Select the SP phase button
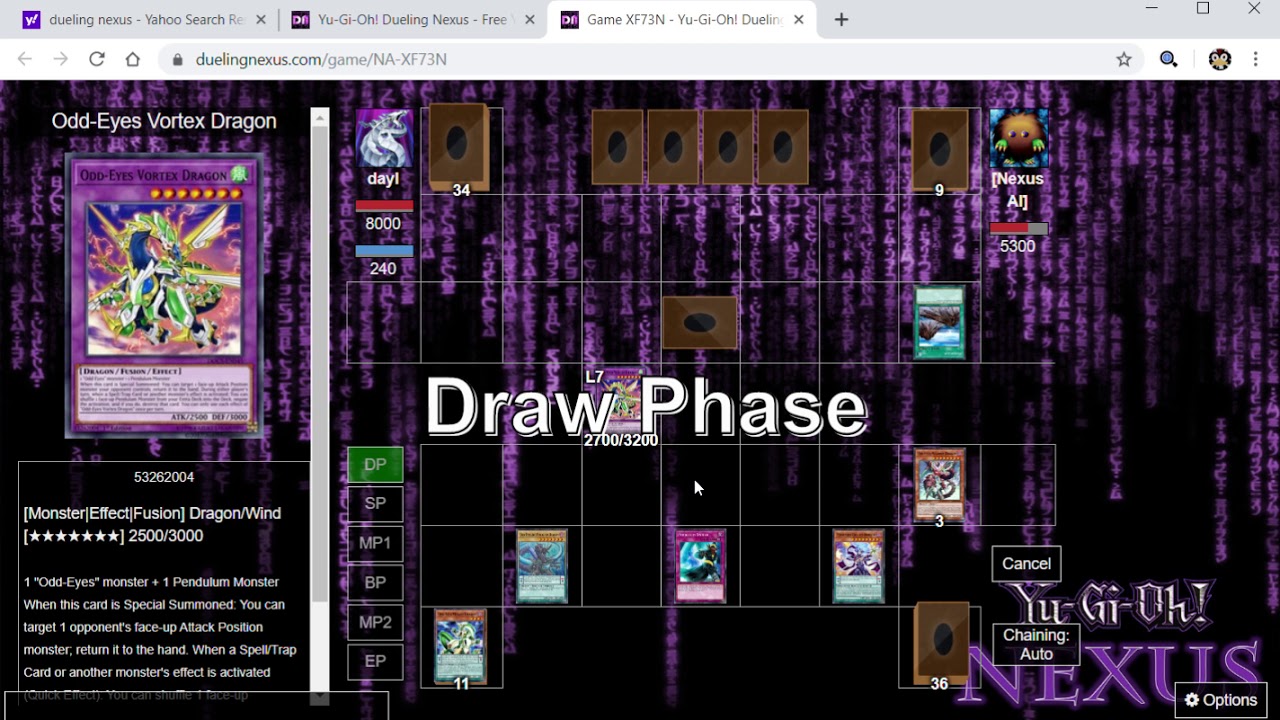 click(x=375, y=503)
